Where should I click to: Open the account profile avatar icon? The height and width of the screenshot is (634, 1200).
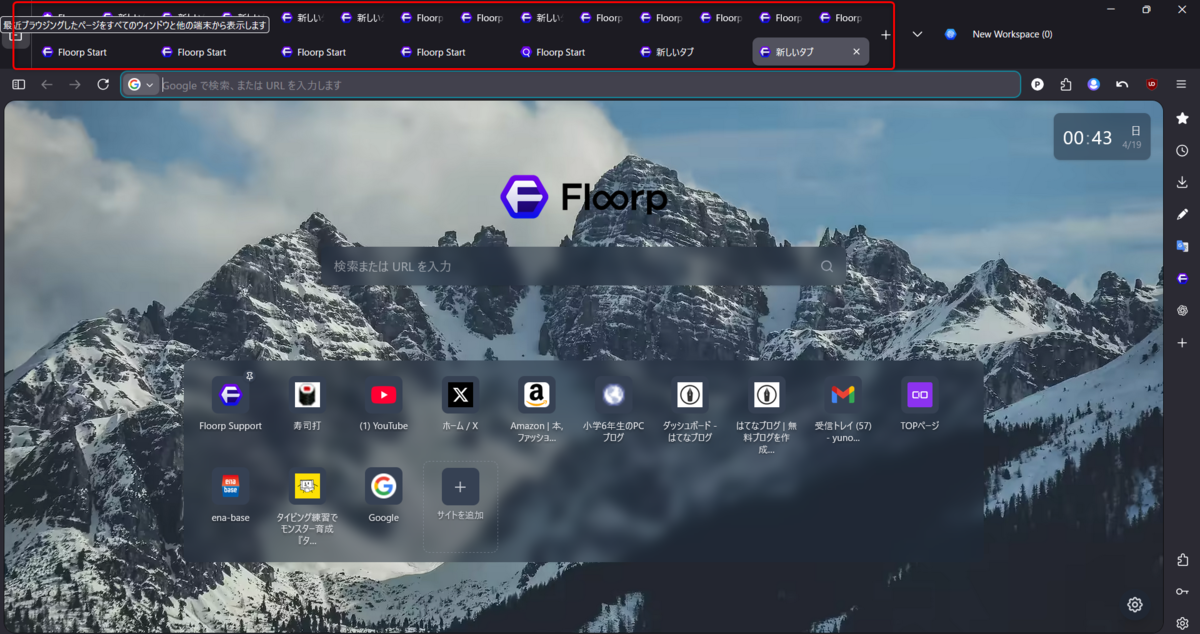tap(1094, 85)
